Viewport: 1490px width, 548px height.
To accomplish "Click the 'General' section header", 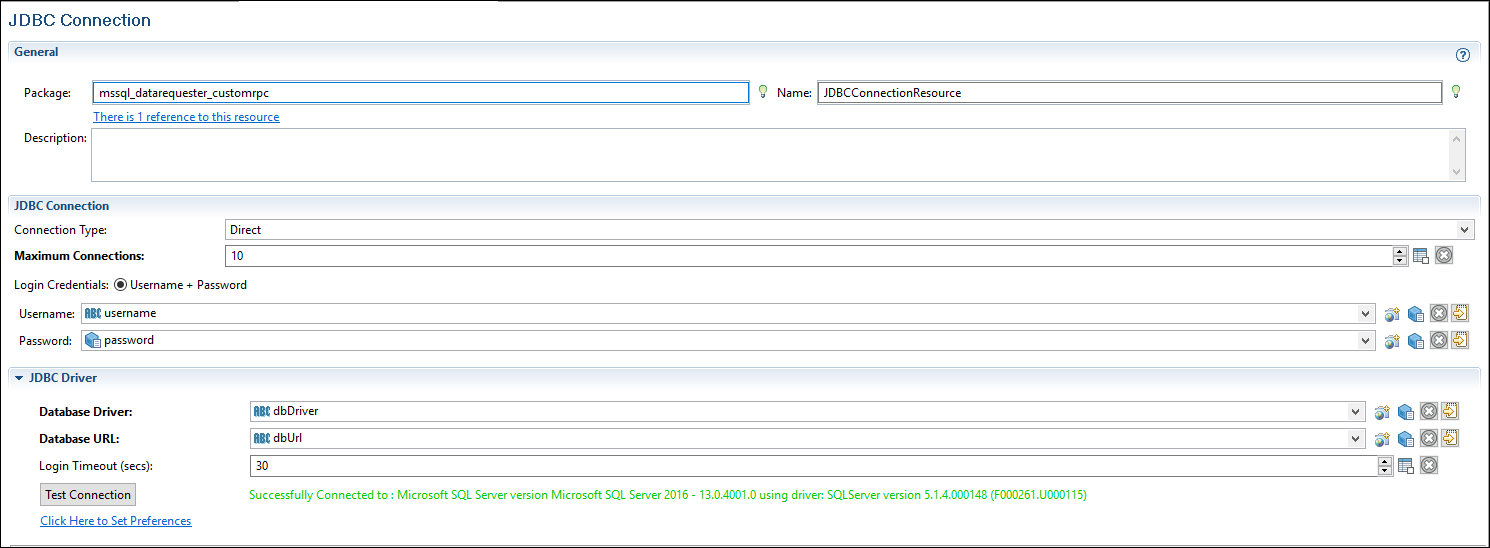I will click(36, 52).
